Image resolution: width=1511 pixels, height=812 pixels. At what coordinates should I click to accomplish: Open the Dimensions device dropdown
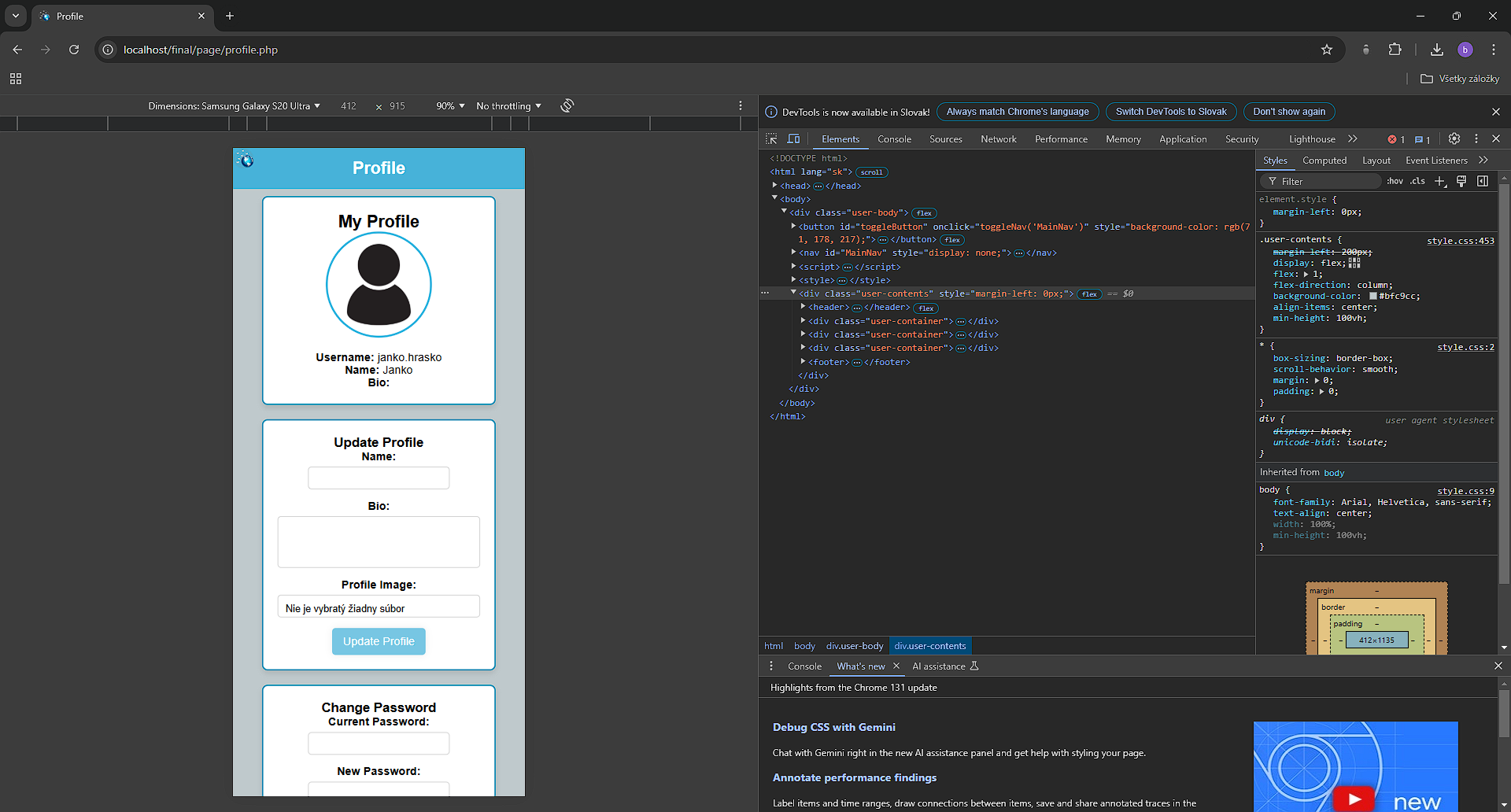tap(234, 106)
